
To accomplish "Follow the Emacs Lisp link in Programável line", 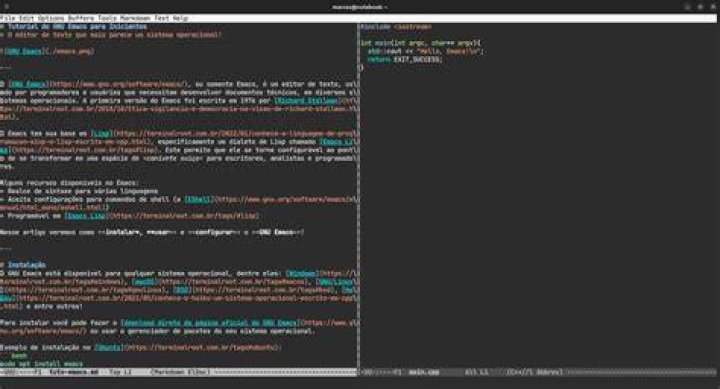I will coord(86,216).
